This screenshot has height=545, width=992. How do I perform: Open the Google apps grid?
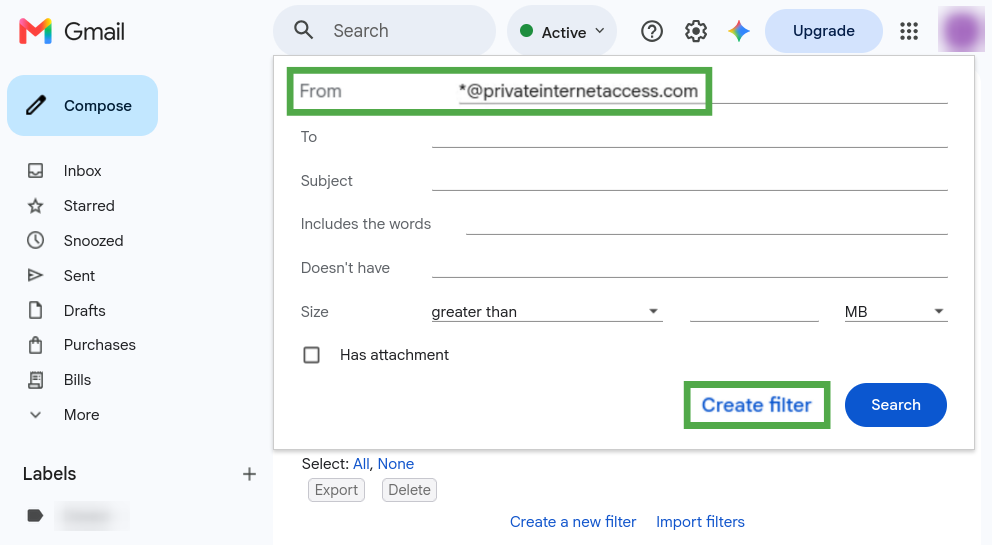pyautogui.click(x=909, y=31)
